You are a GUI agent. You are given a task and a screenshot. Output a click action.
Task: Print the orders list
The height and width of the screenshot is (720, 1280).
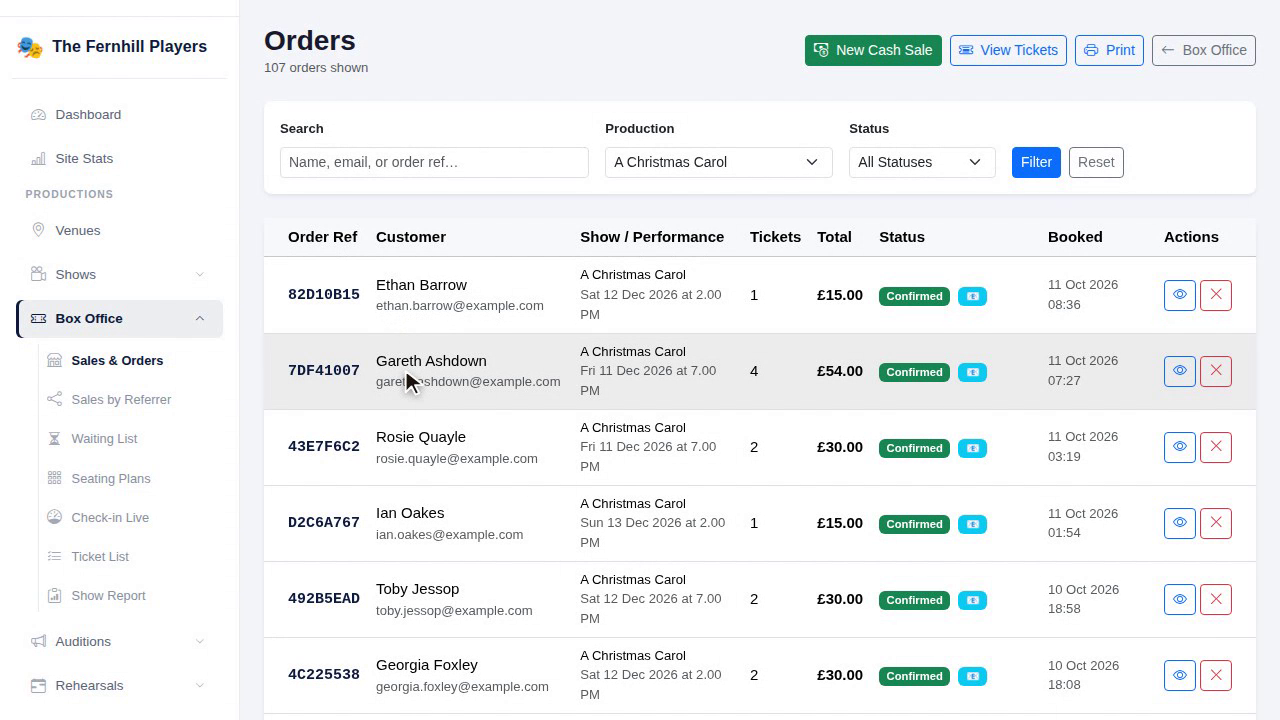tap(1109, 50)
